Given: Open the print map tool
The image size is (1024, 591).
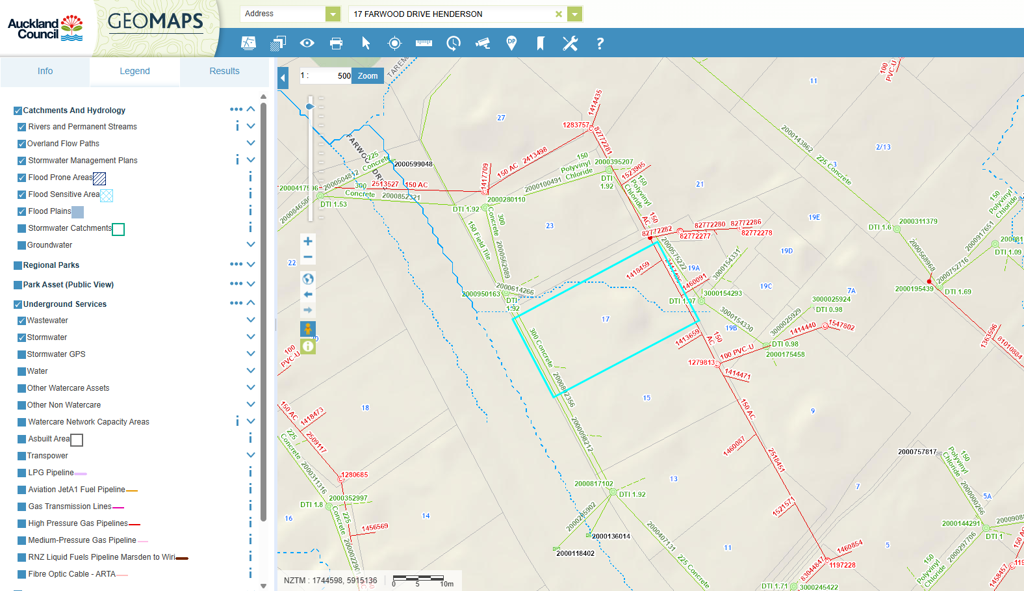Looking at the screenshot, I should pos(336,43).
